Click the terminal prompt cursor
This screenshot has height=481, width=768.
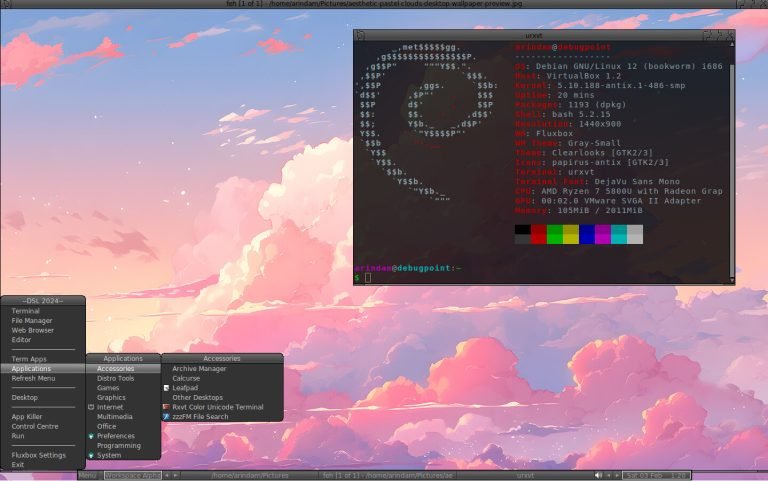click(368, 278)
